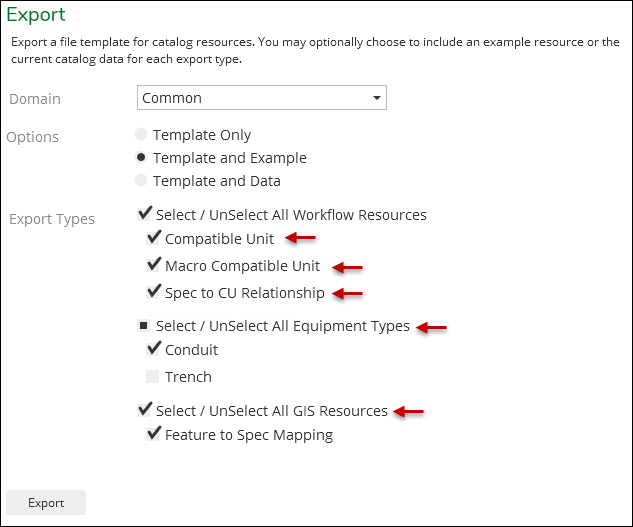The width and height of the screenshot is (633, 527).
Task: Click the Template and Data label
Action: pyautogui.click(x=216, y=181)
